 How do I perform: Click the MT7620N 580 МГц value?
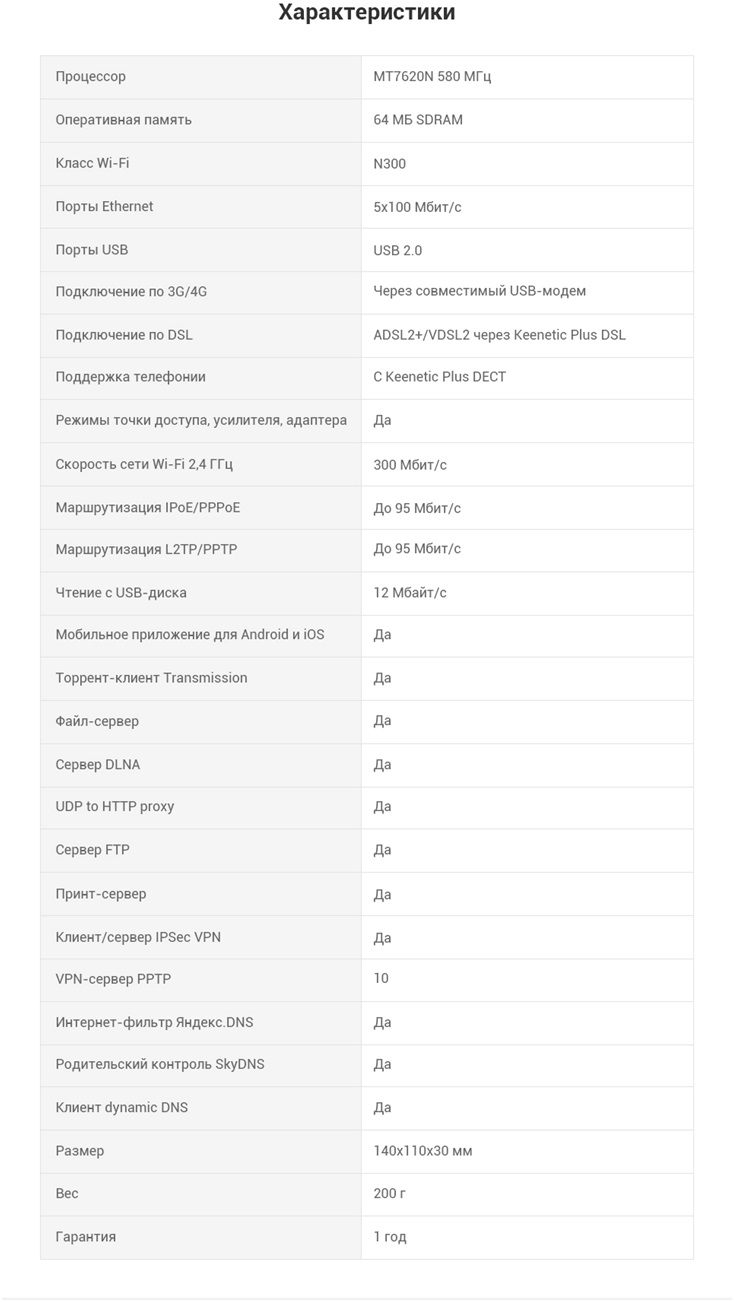pyautogui.click(x=432, y=77)
